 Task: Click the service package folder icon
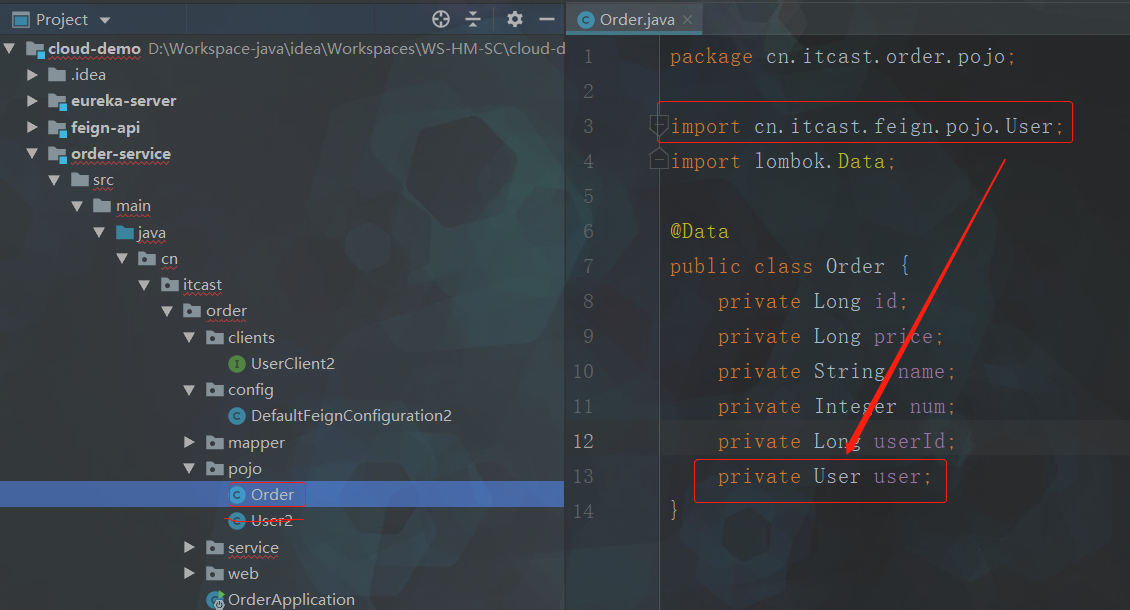tap(215, 547)
